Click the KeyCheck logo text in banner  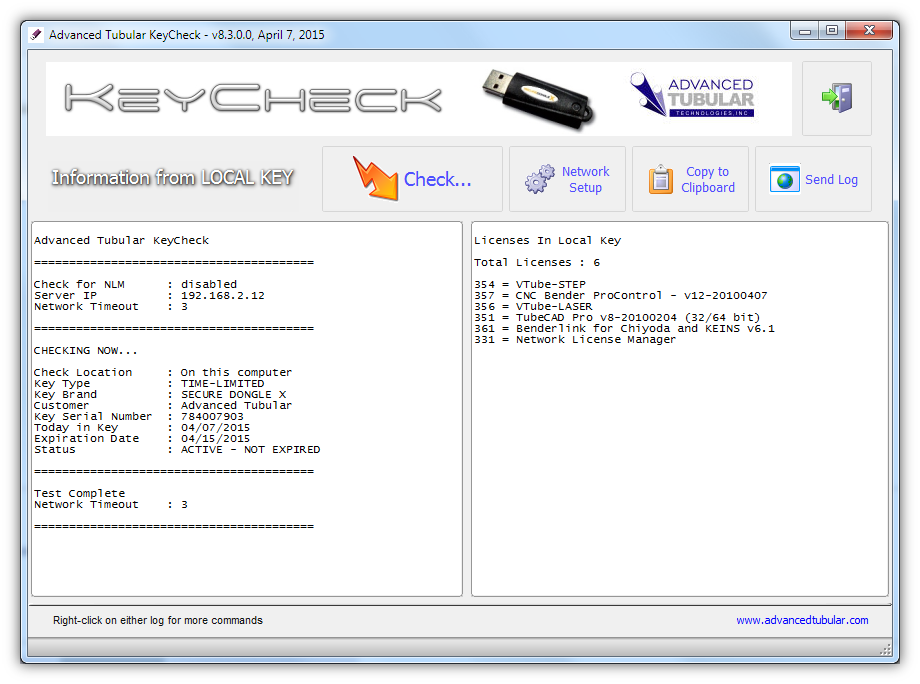253,98
